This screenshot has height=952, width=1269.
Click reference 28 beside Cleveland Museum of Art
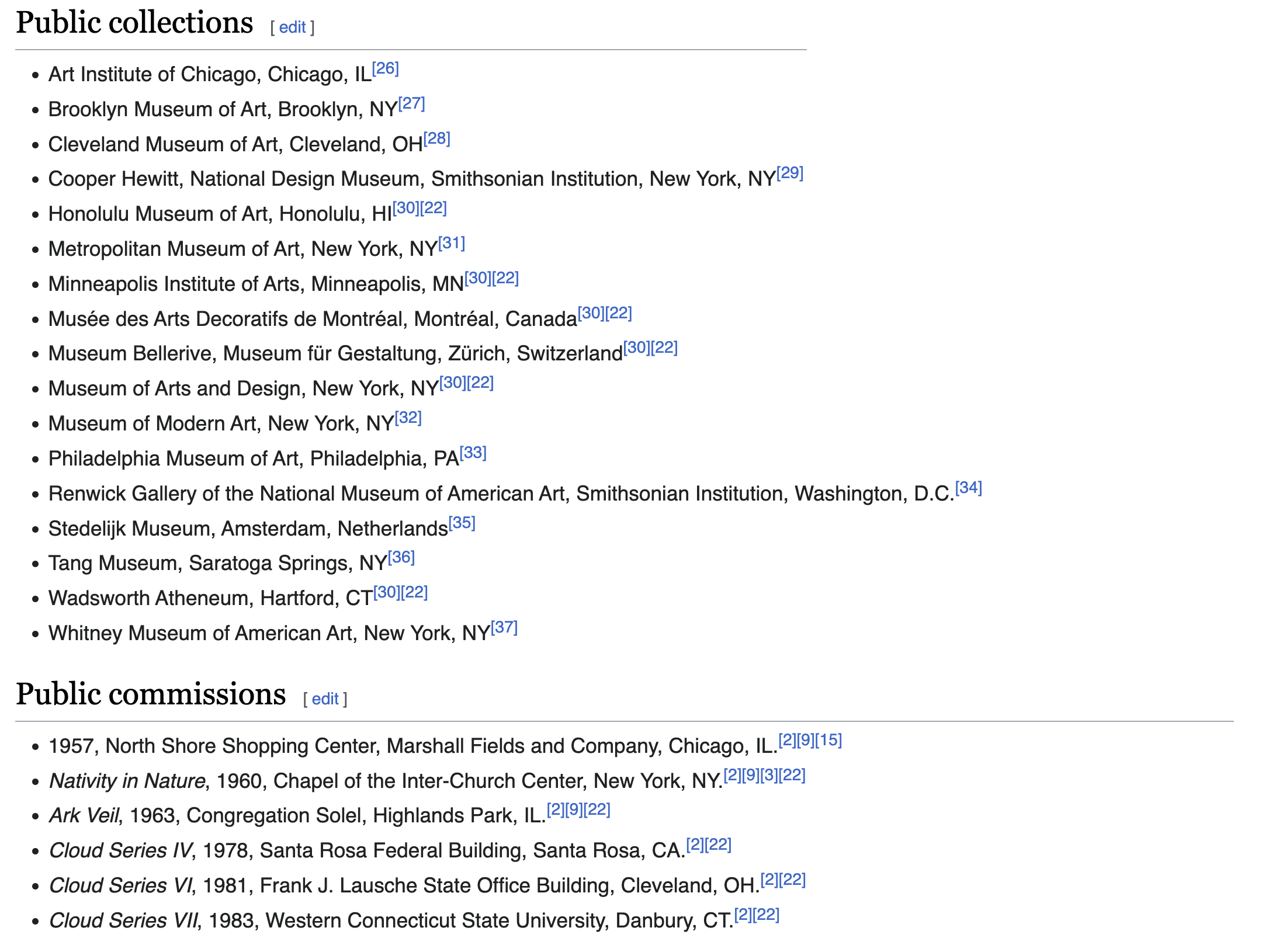pyautogui.click(x=437, y=139)
